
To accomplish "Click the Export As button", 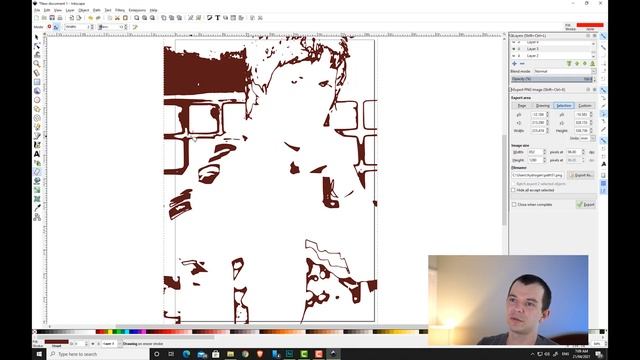I will [580, 175].
